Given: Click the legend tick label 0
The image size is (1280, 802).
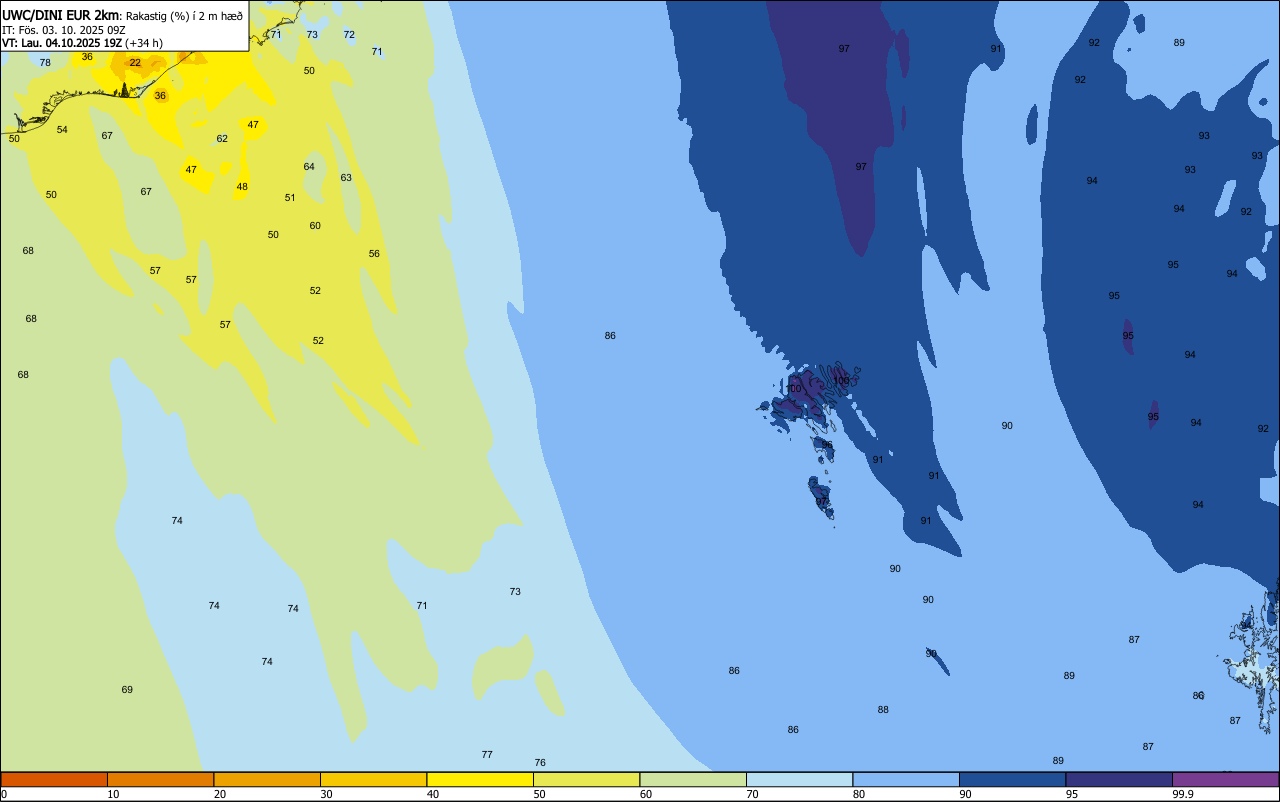Looking at the screenshot, I should [4, 794].
